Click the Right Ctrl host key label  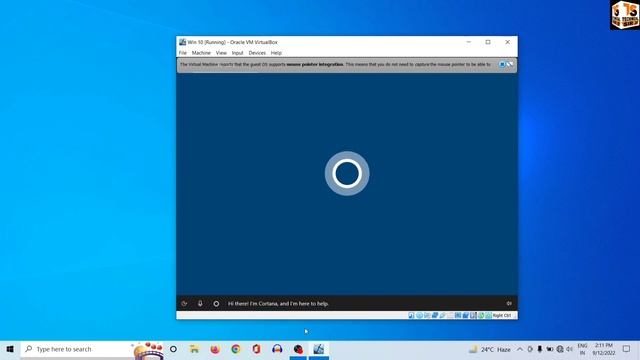pyautogui.click(x=502, y=316)
